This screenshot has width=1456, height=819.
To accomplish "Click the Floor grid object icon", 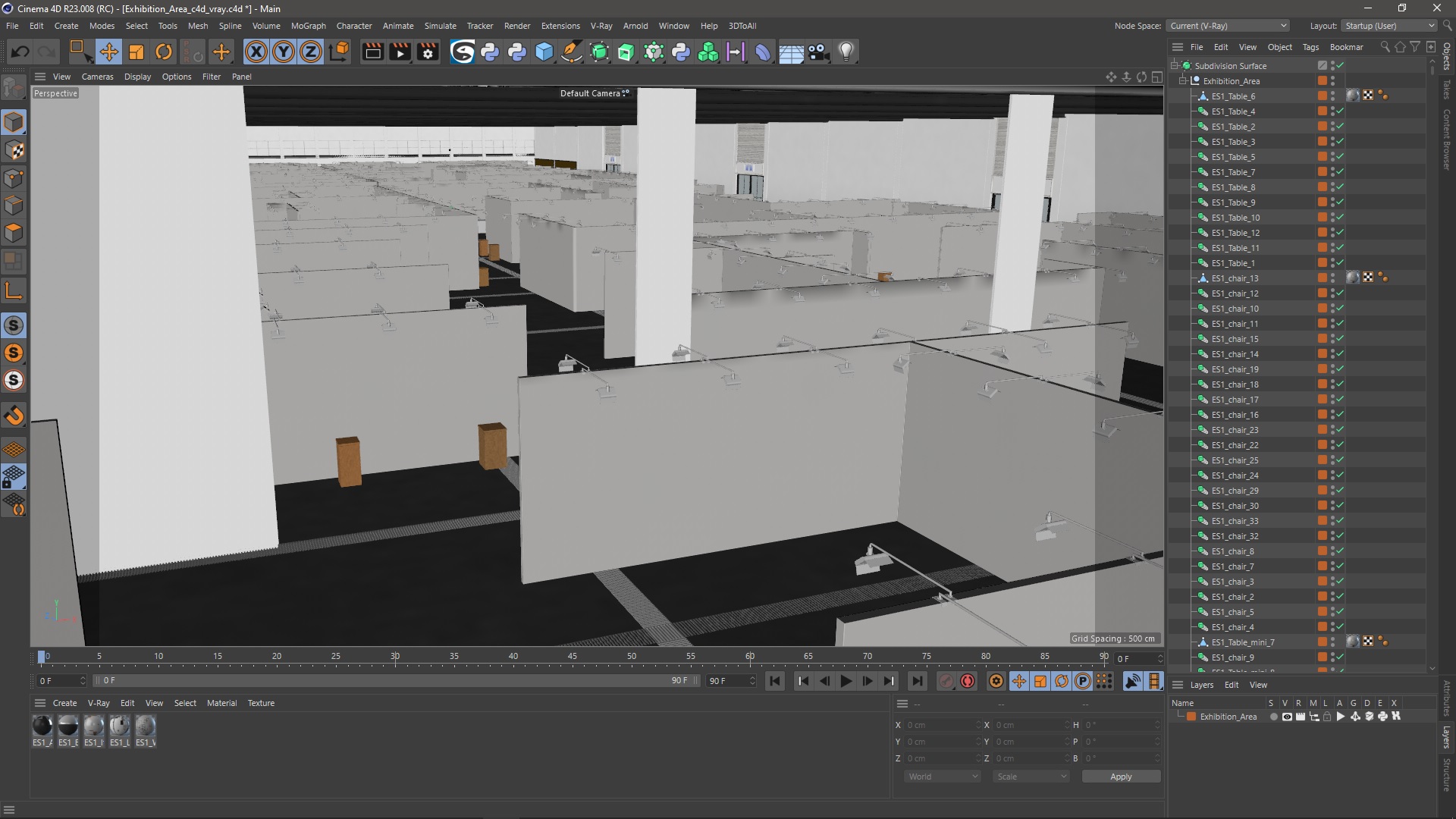I will [x=791, y=52].
